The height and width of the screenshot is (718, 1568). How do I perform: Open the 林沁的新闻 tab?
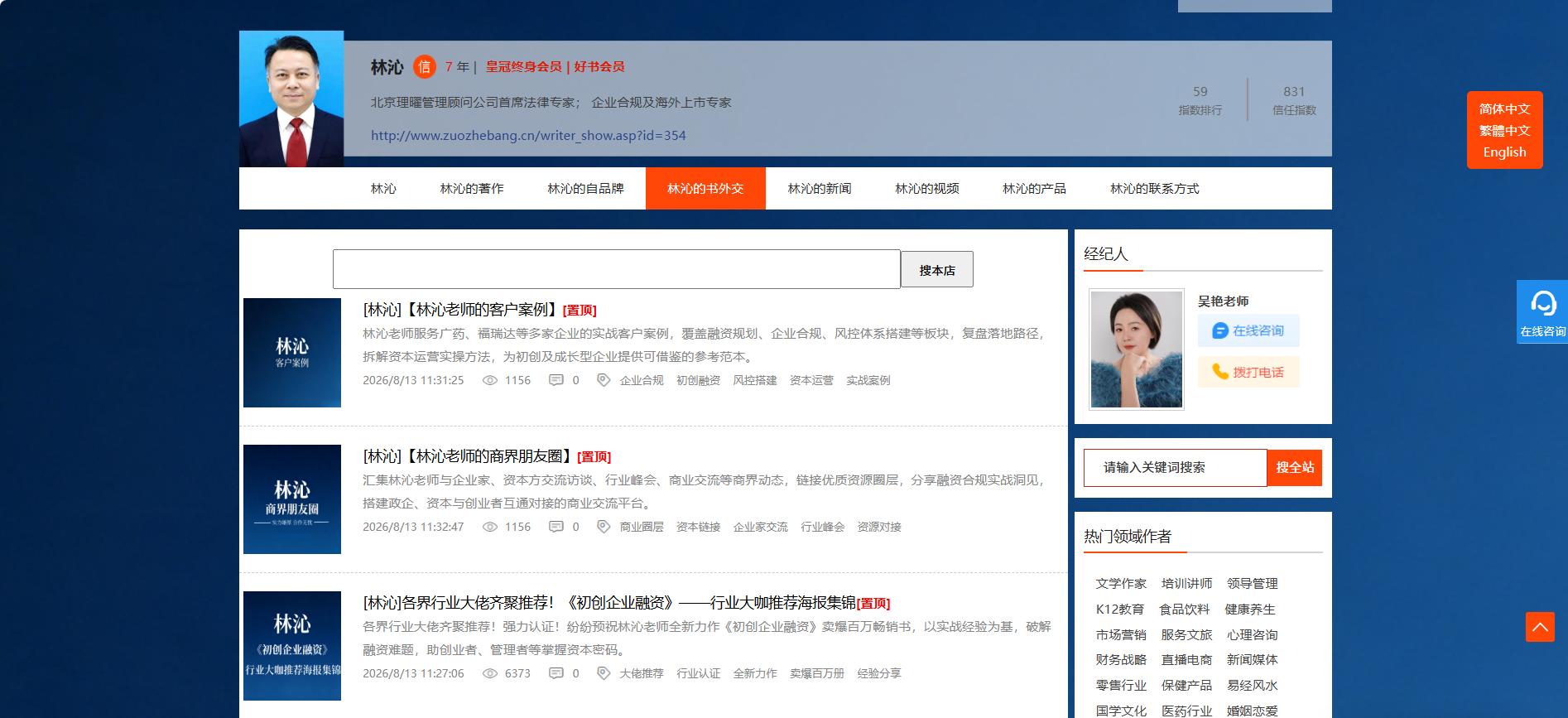point(820,189)
